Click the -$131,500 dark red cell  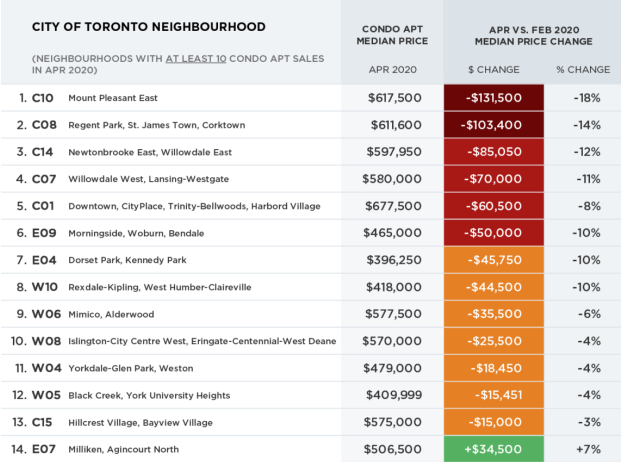[x=493, y=98]
